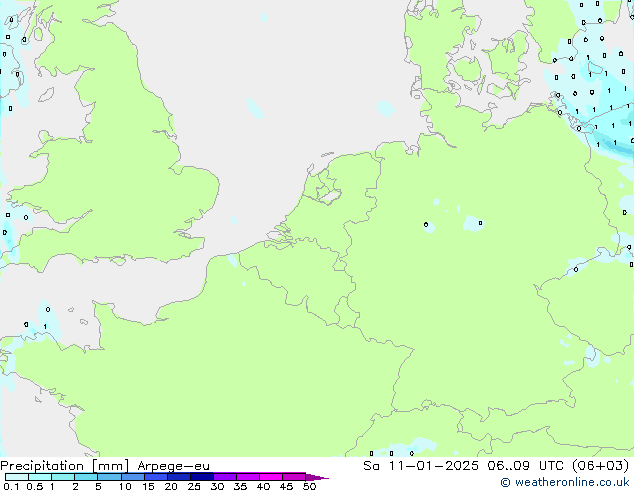This screenshot has height=490, width=634.
Task: Open the weatheronline.co.uk link
Action: click(565, 482)
